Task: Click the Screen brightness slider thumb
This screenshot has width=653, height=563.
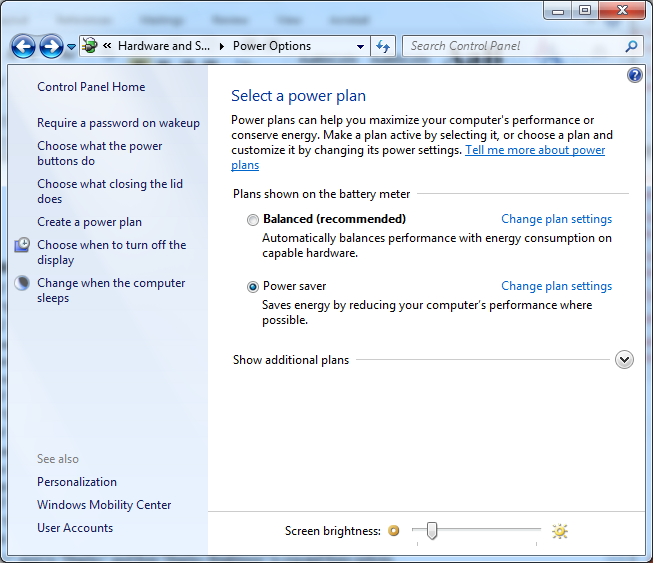Action: pyautogui.click(x=432, y=531)
